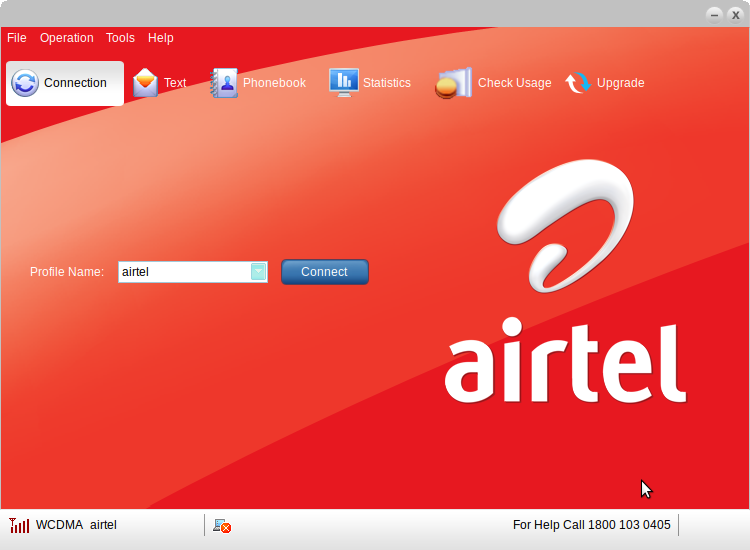Open the Statistics monitor icon
750x550 pixels.
click(x=343, y=82)
